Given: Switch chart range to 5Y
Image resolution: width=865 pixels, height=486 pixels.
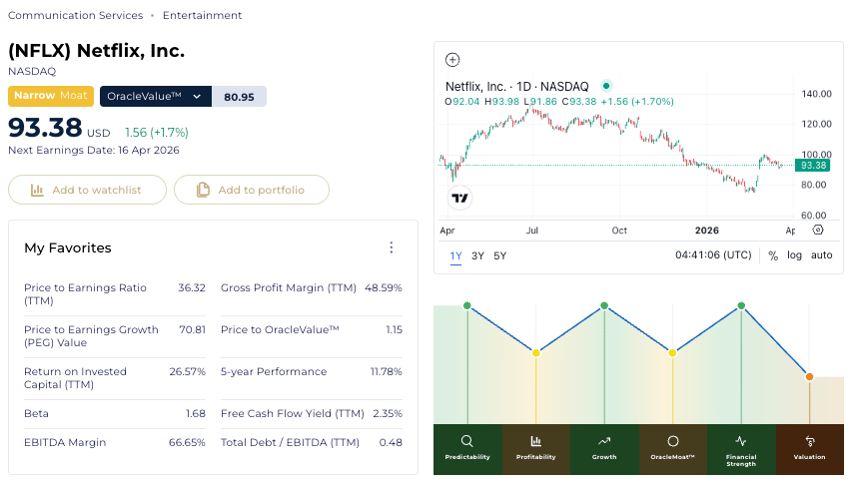Looking at the screenshot, I should pyautogui.click(x=500, y=256).
